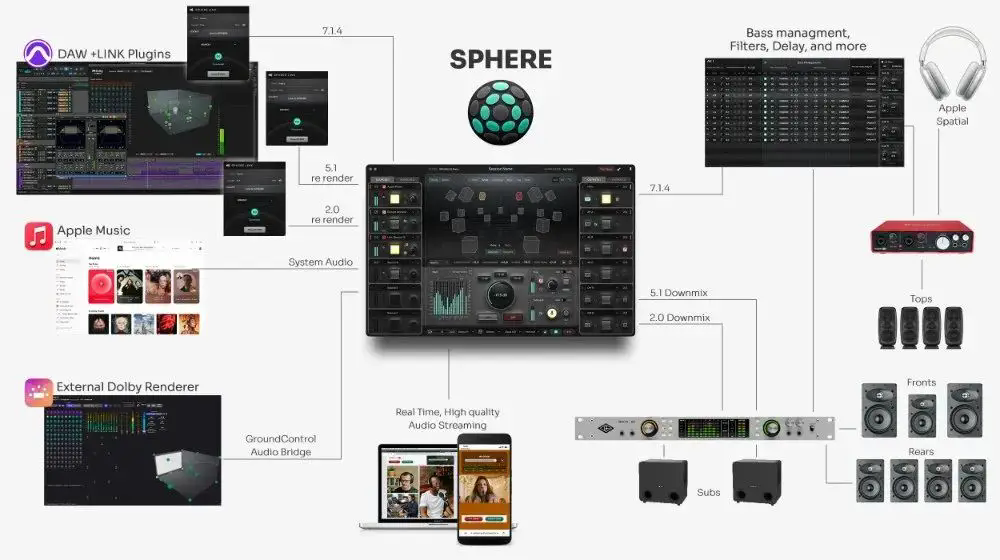This screenshot has width=1000, height=560.
Task: Open the Apple Music red app icon
Action: pos(38,236)
